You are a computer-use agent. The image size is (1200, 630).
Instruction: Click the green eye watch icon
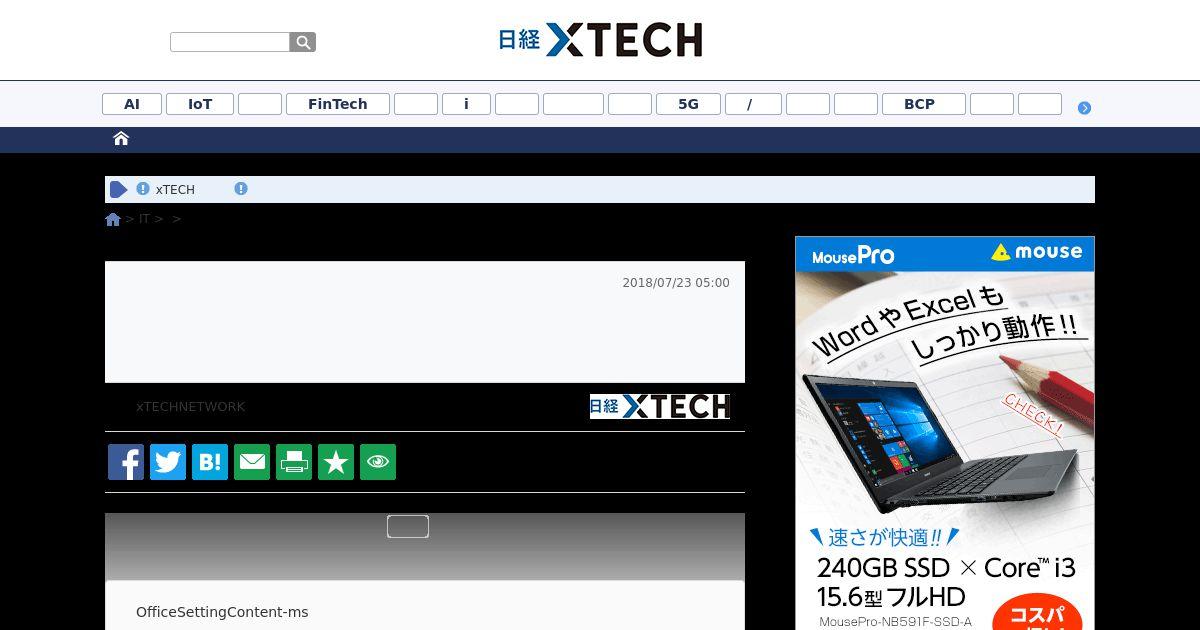click(x=378, y=462)
